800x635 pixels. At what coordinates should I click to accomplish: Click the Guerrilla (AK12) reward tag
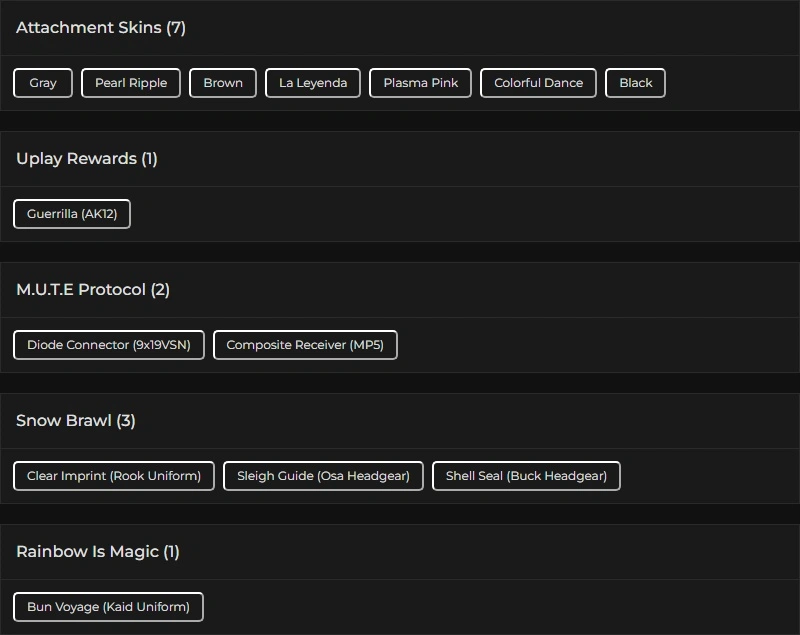point(72,214)
